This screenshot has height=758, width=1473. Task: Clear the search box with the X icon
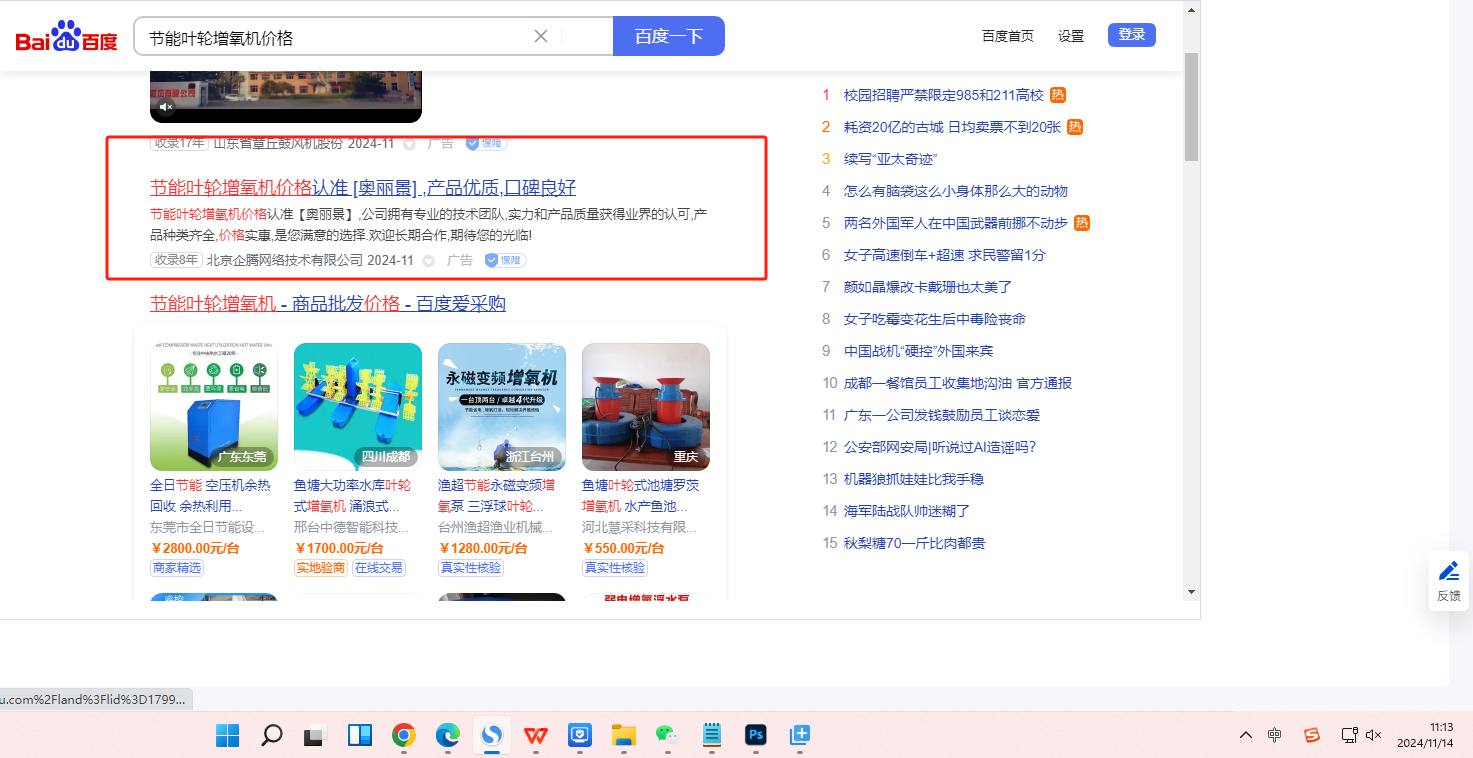coord(541,36)
